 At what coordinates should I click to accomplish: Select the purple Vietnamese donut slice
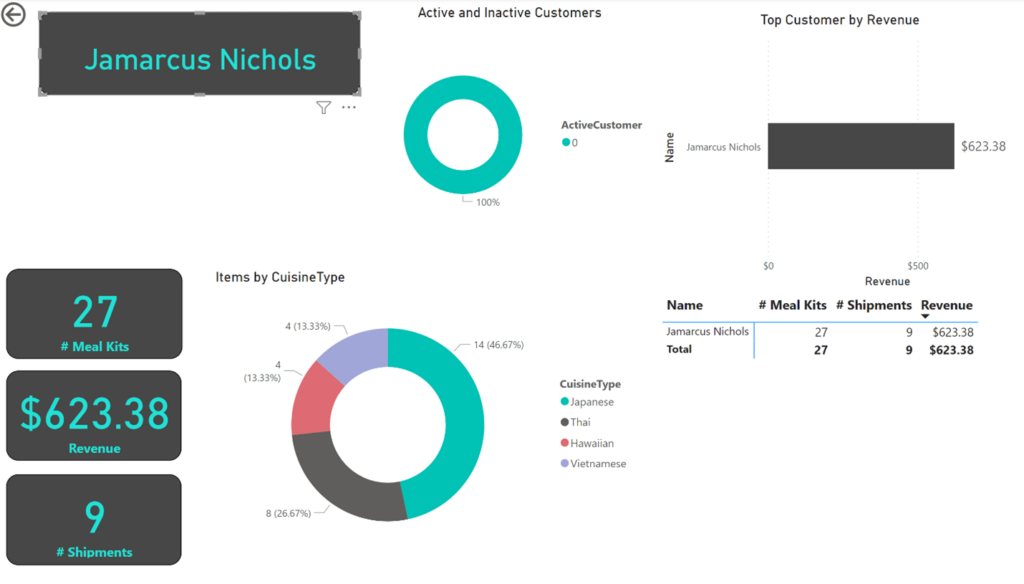pos(353,351)
